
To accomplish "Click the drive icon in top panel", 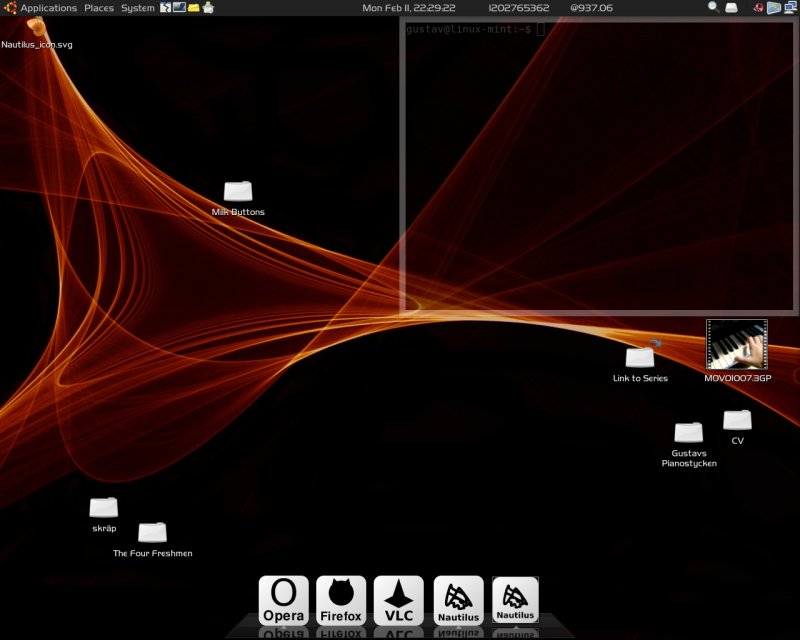I will tap(732, 8).
